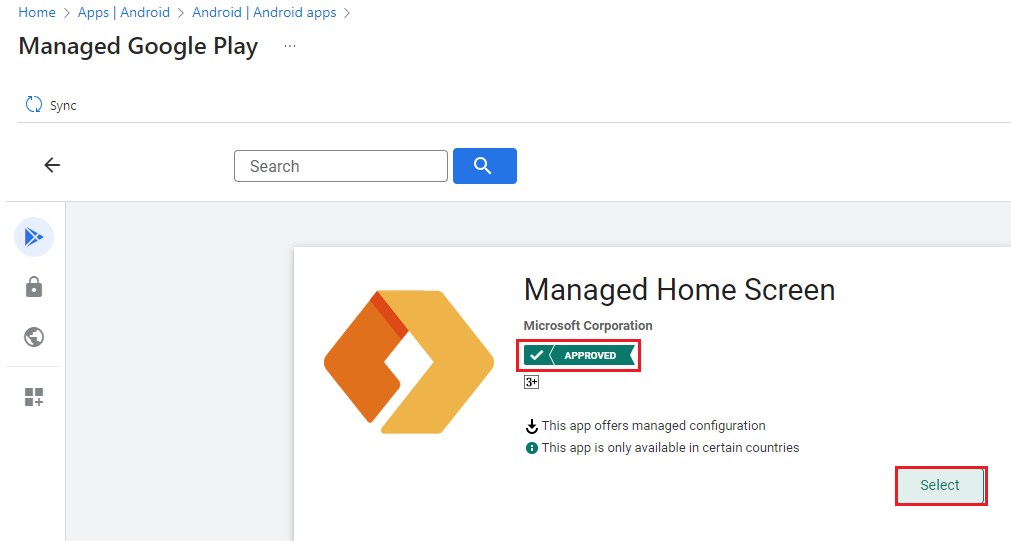The image size is (1011, 541).
Task: Click the Managed Home Screen app logo
Action: (x=408, y=362)
